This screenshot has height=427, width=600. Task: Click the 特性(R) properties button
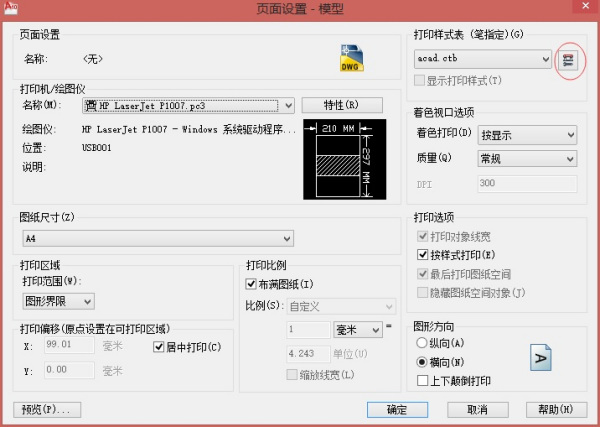[x=342, y=105]
